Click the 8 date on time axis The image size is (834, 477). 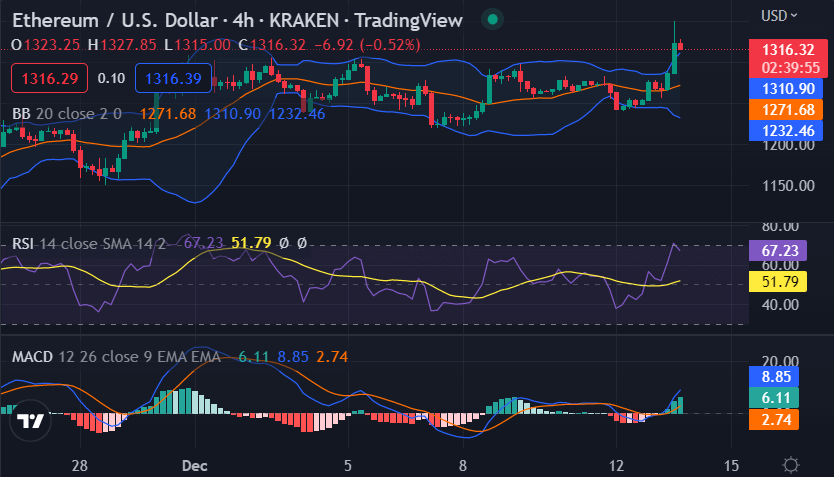tap(463, 466)
